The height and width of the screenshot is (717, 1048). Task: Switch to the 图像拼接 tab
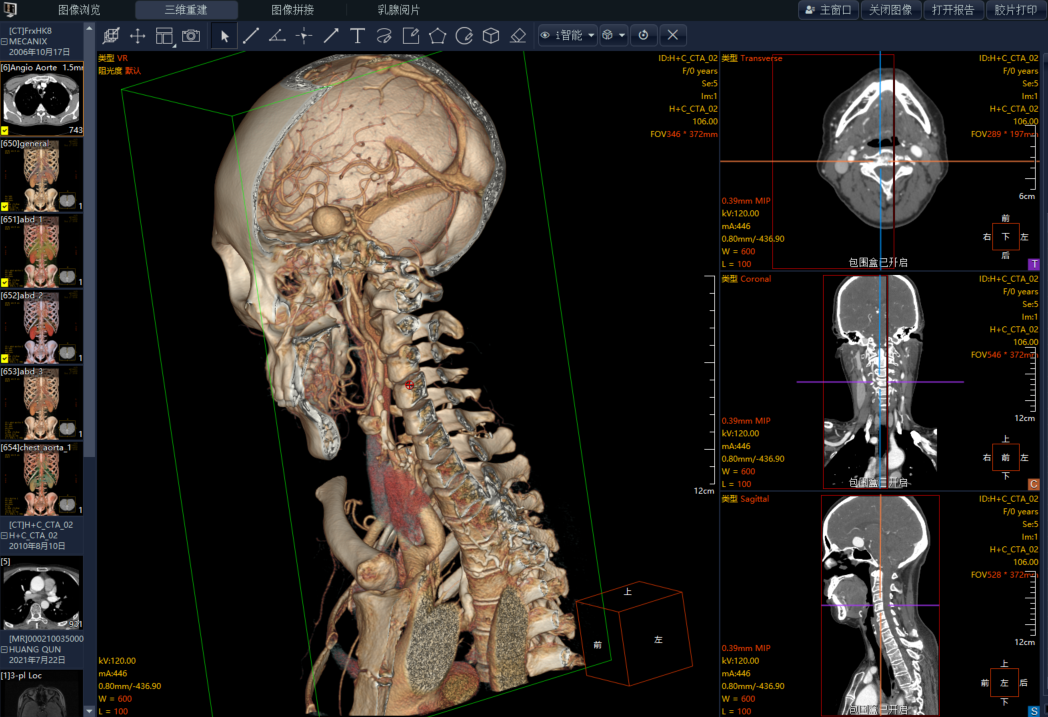[292, 10]
